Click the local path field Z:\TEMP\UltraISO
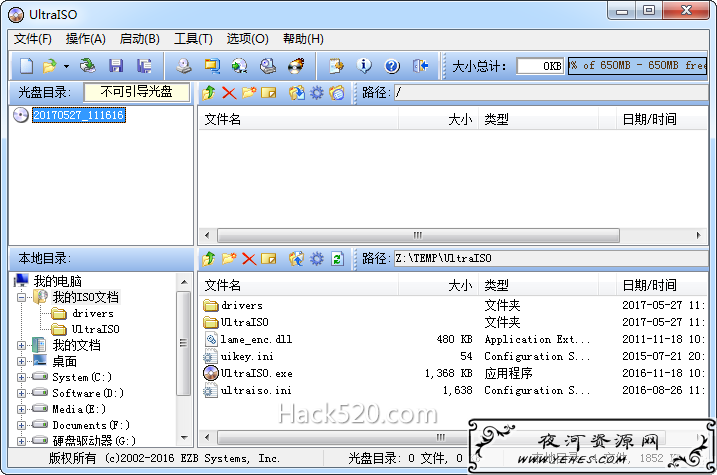717x475 pixels. tap(551, 259)
